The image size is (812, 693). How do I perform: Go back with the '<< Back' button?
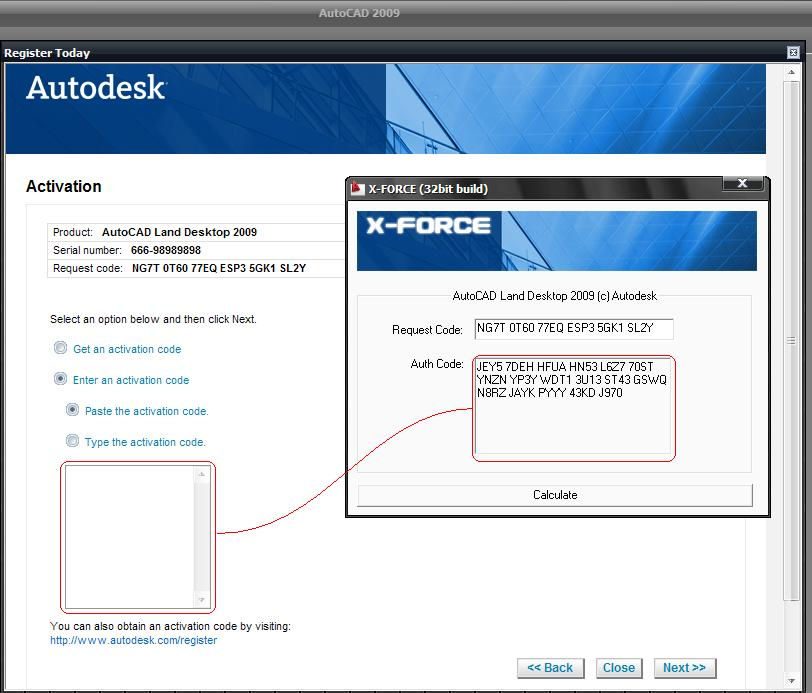tap(550, 668)
